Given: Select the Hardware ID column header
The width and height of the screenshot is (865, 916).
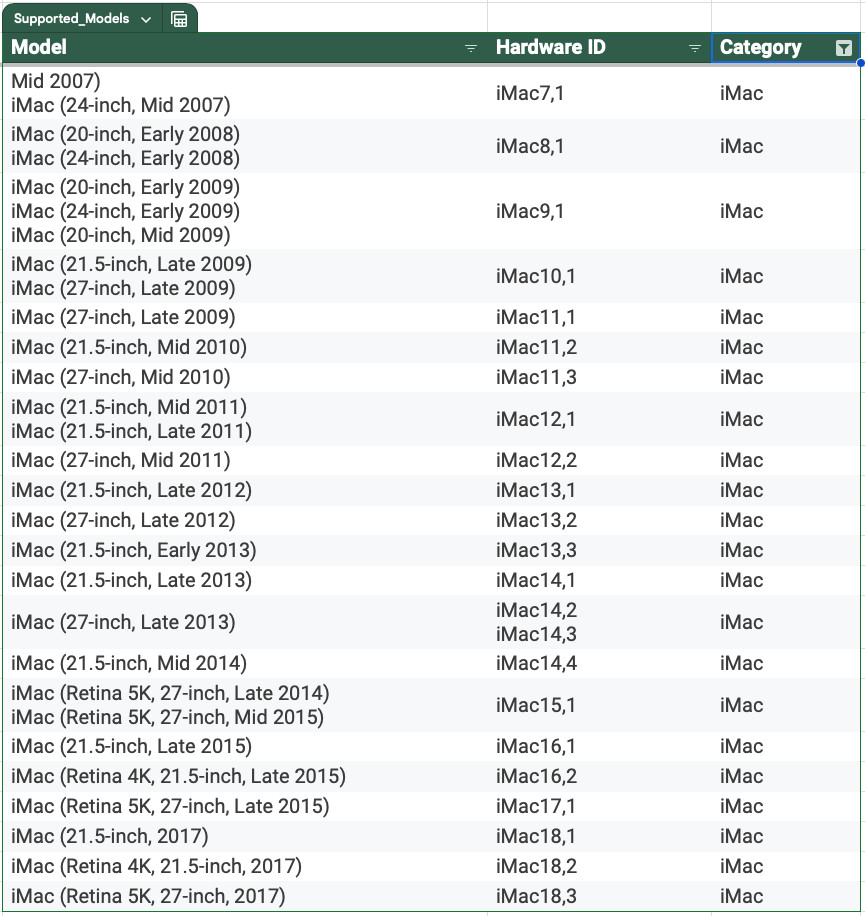Looking at the screenshot, I should [x=599, y=47].
